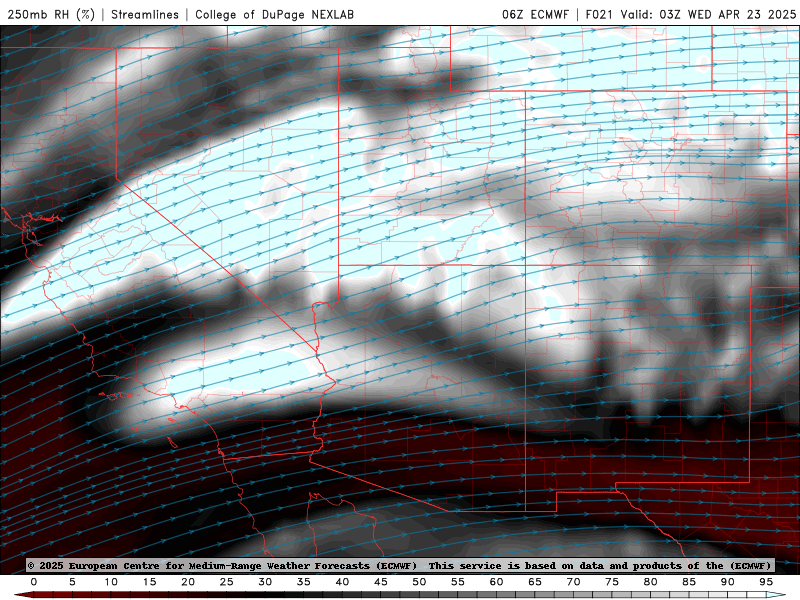This screenshot has height=600, width=800.
Task: Click the '06Z ECMWF' model run text
Action: click(x=535, y=14)
